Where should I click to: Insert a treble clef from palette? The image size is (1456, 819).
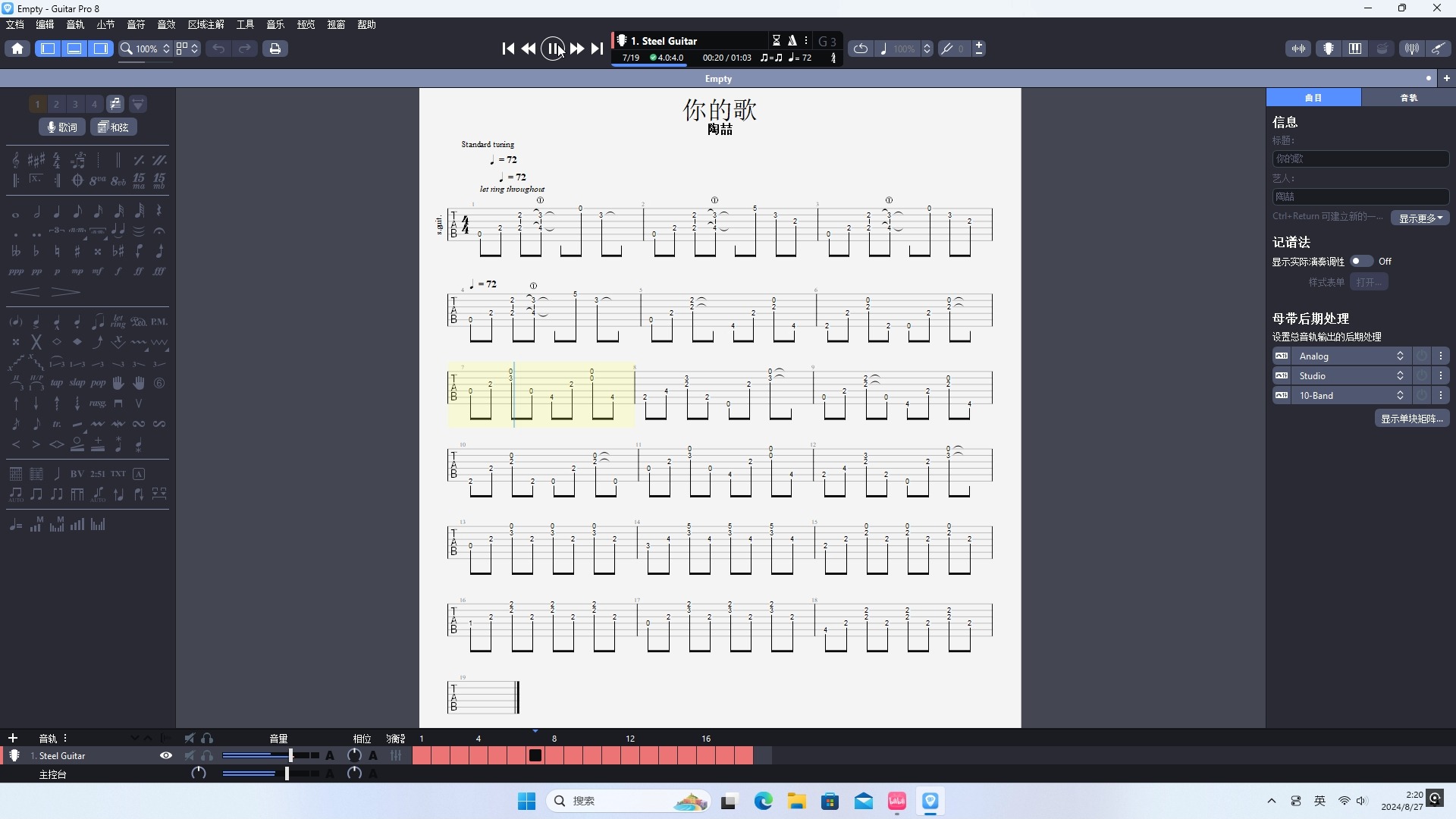click(x=16, y=160)
